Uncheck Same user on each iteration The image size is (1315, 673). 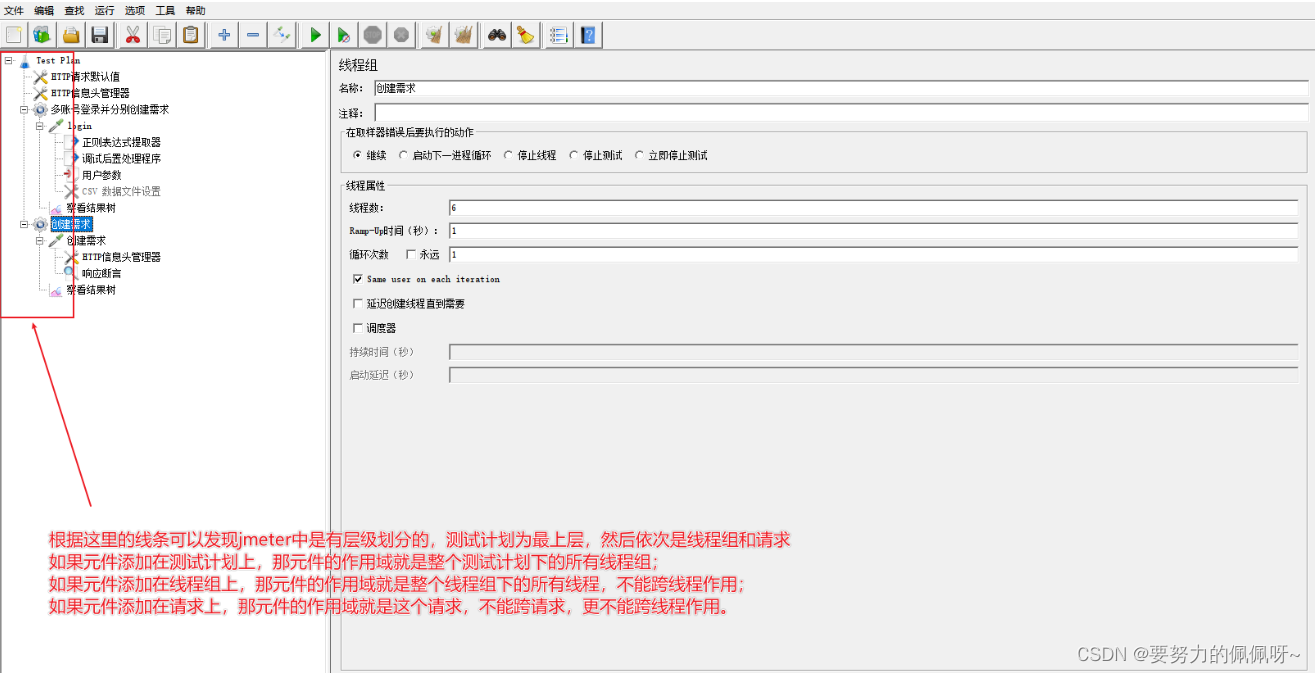point(358,278)
